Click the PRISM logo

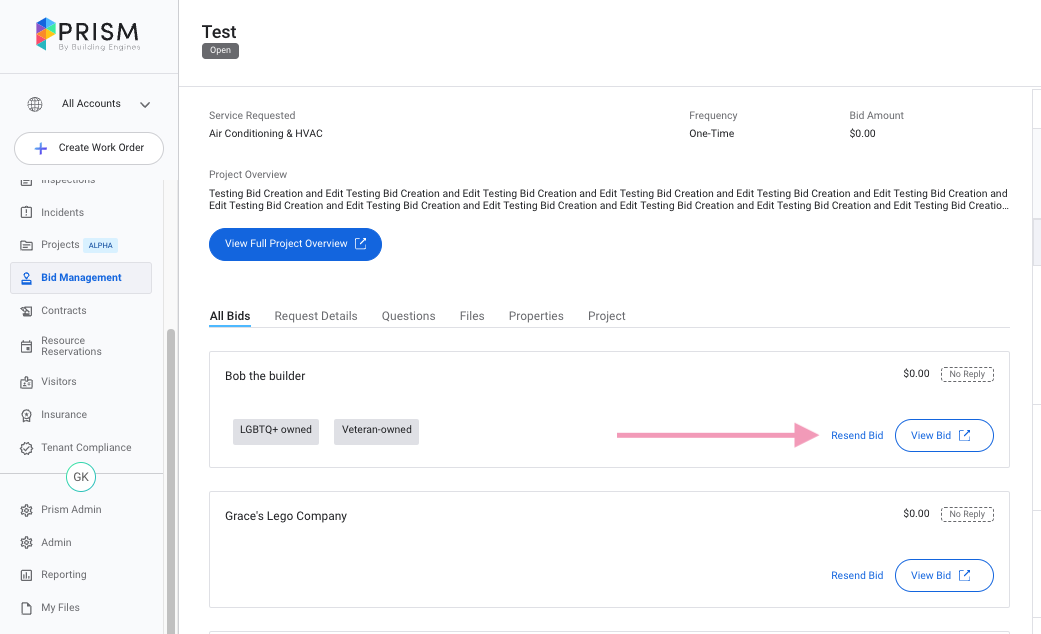88,35
